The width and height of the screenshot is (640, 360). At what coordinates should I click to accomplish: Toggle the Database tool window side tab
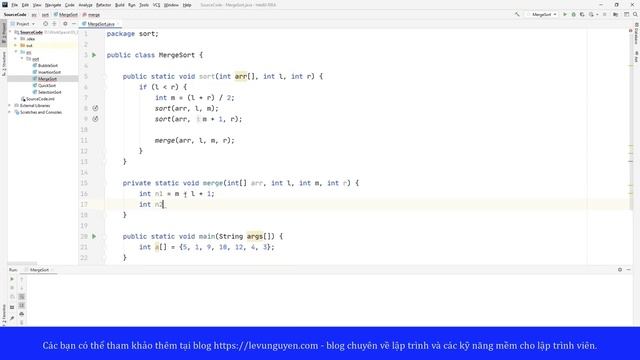(x=636, y=34)
